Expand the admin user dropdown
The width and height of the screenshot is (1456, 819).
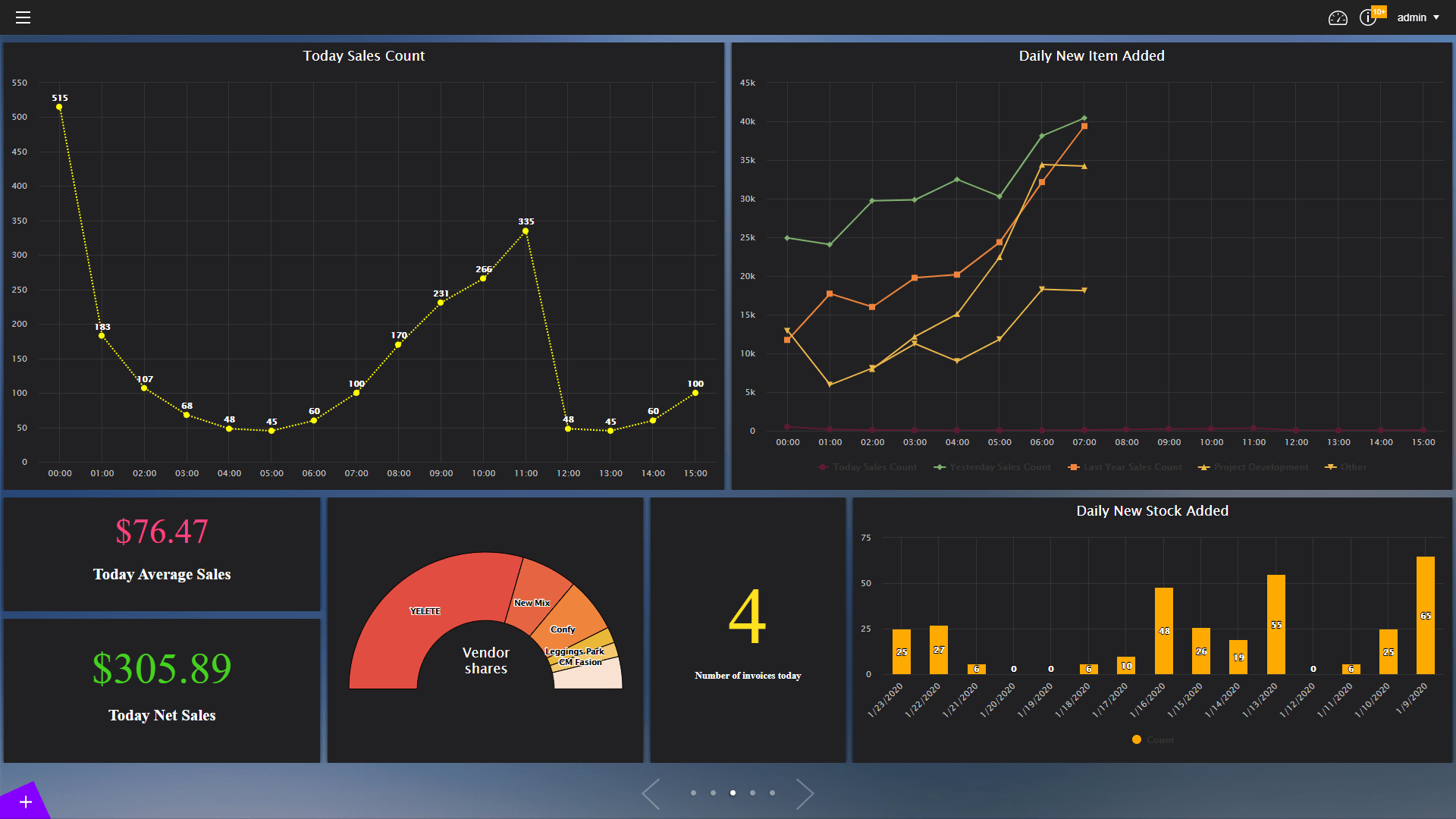[x=1418, y=17]
